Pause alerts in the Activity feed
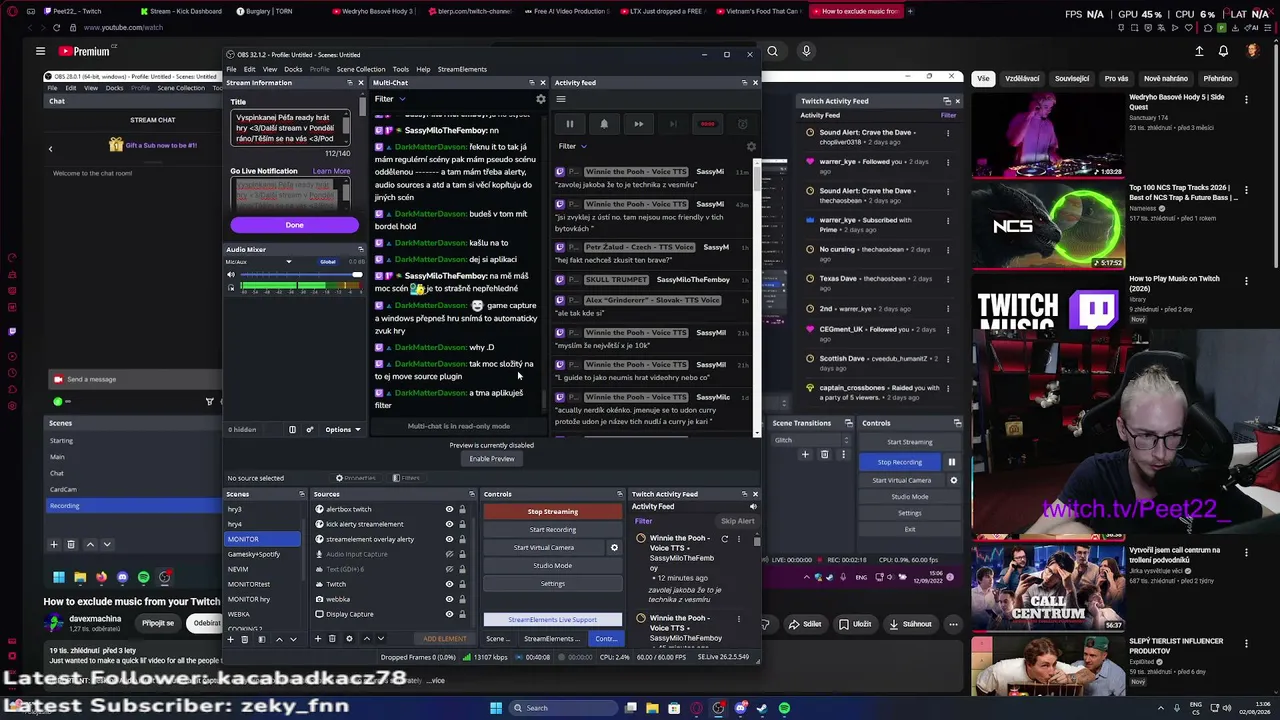The height and width of the screenshot is (720, 1280). click(570, 124)
